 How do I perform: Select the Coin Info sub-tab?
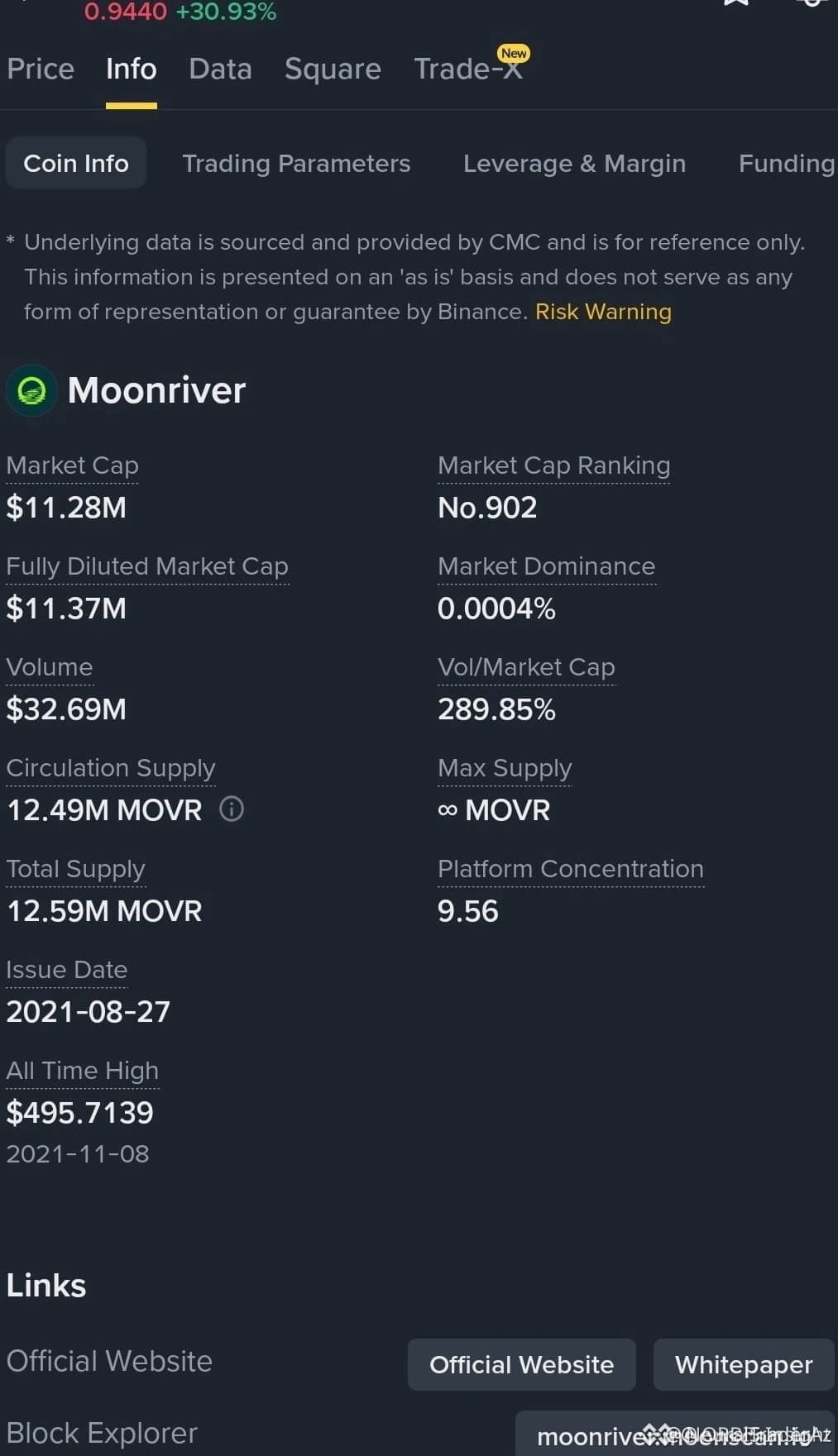click(76, 163)
